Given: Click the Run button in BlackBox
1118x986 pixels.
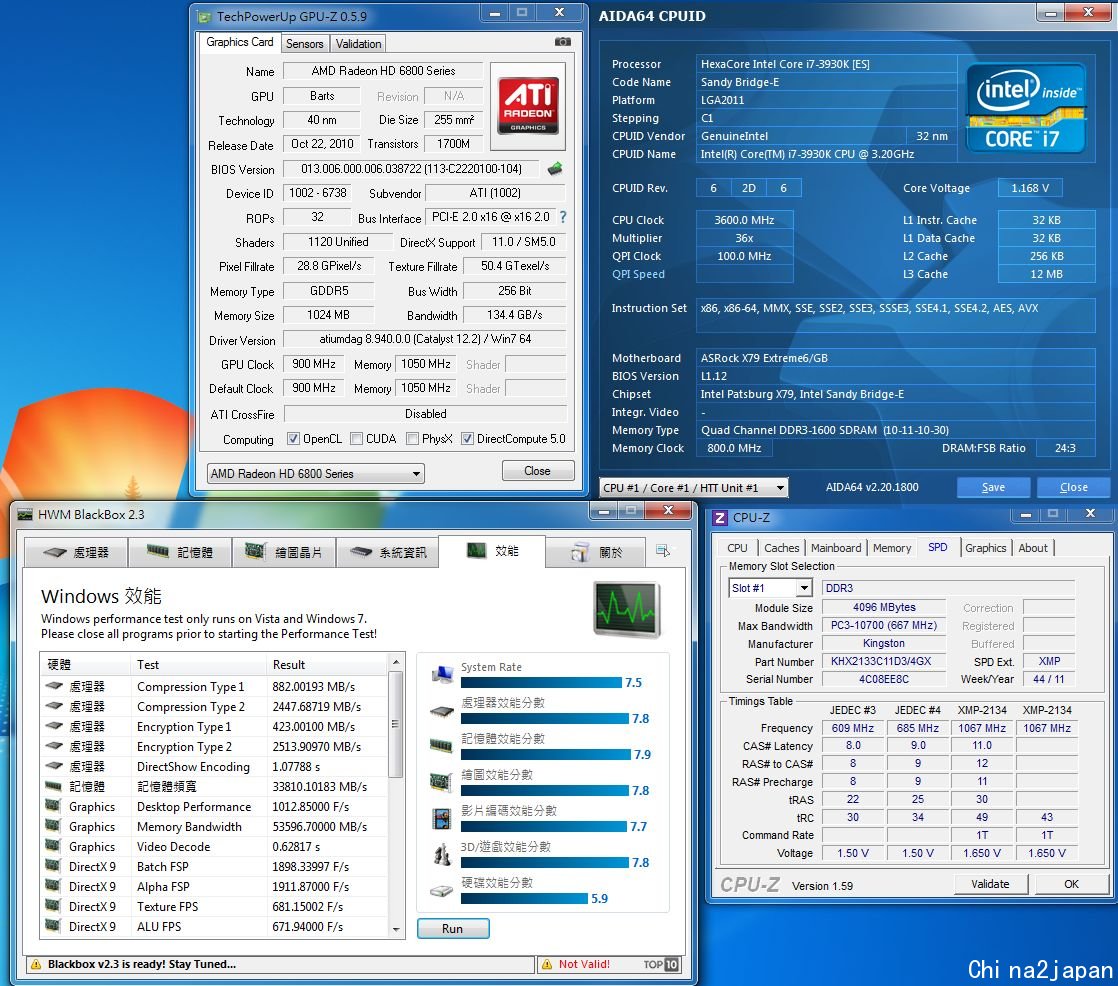Looking at the screenshot, I should [453, 928].
